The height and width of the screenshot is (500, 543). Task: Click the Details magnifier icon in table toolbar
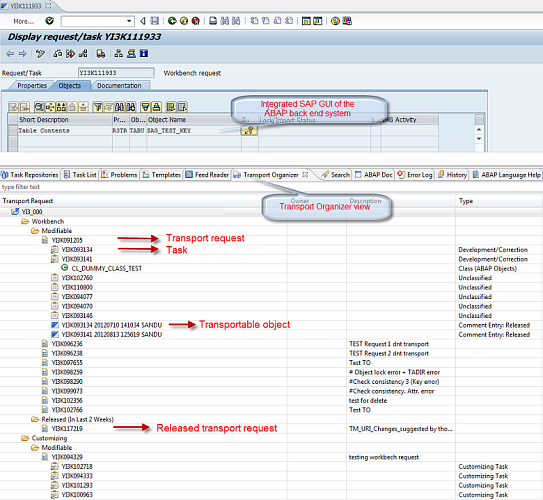point(39,107)
